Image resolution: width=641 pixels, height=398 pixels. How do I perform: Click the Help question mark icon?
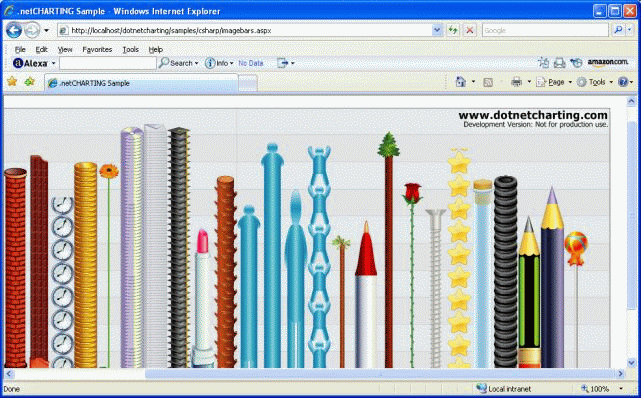[623, 82]
